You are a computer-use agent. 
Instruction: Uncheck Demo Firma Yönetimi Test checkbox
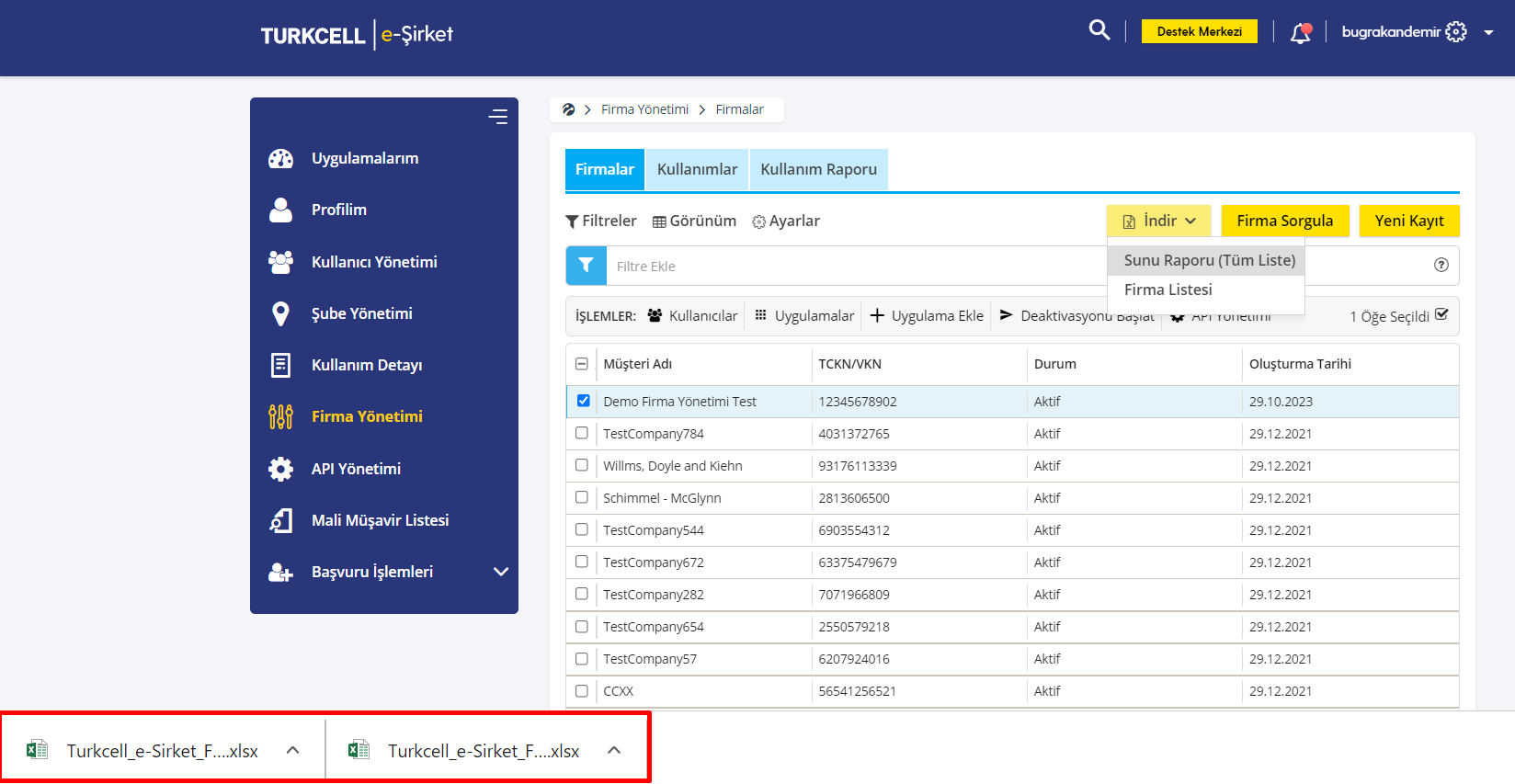(583, 401)
